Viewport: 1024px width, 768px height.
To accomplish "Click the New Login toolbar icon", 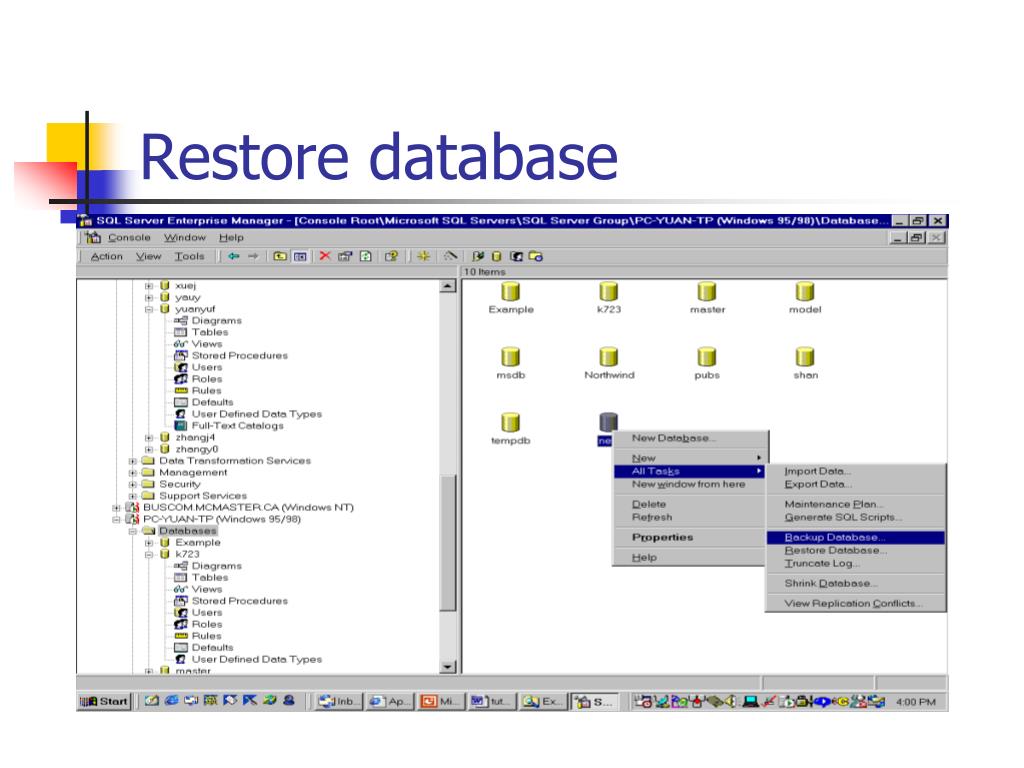I will 517,257.
